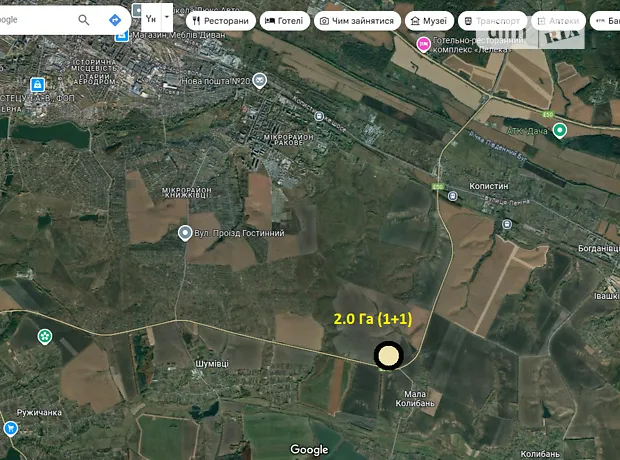Click the Копистин village label
This screenshot has height=460, width=620.
pyautogui.click(x=489, y=186)
